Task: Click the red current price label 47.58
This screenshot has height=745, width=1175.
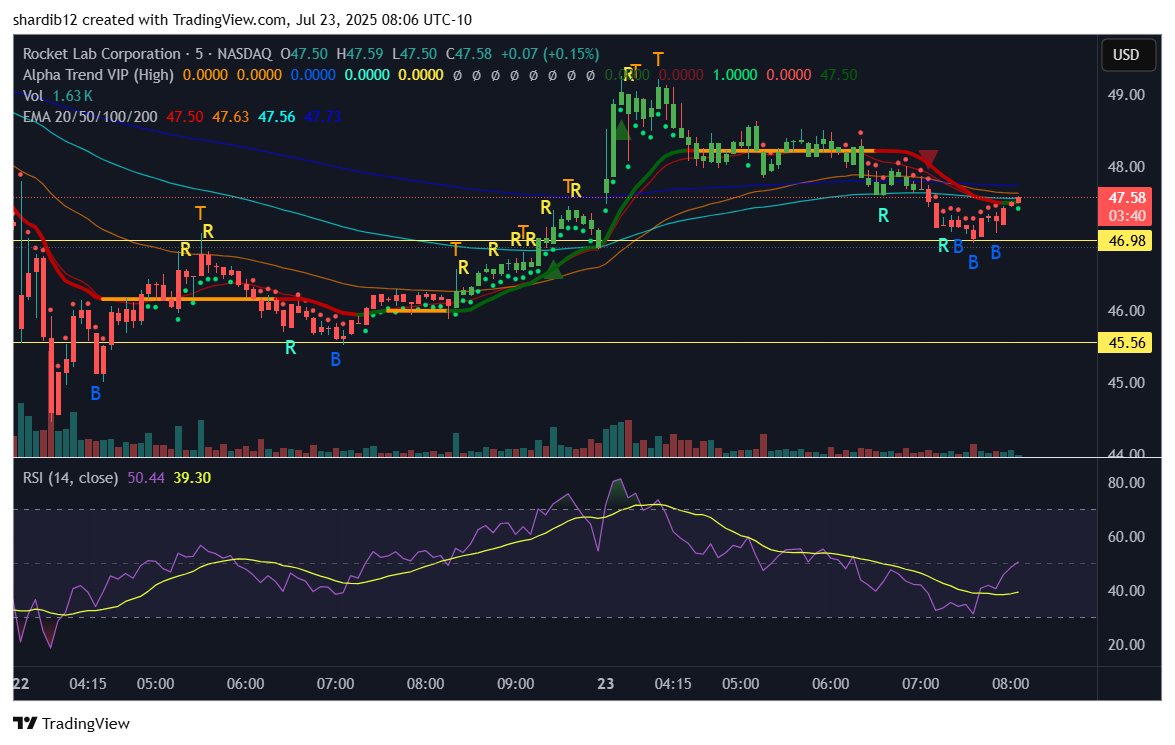Action: pos(1126,198)
